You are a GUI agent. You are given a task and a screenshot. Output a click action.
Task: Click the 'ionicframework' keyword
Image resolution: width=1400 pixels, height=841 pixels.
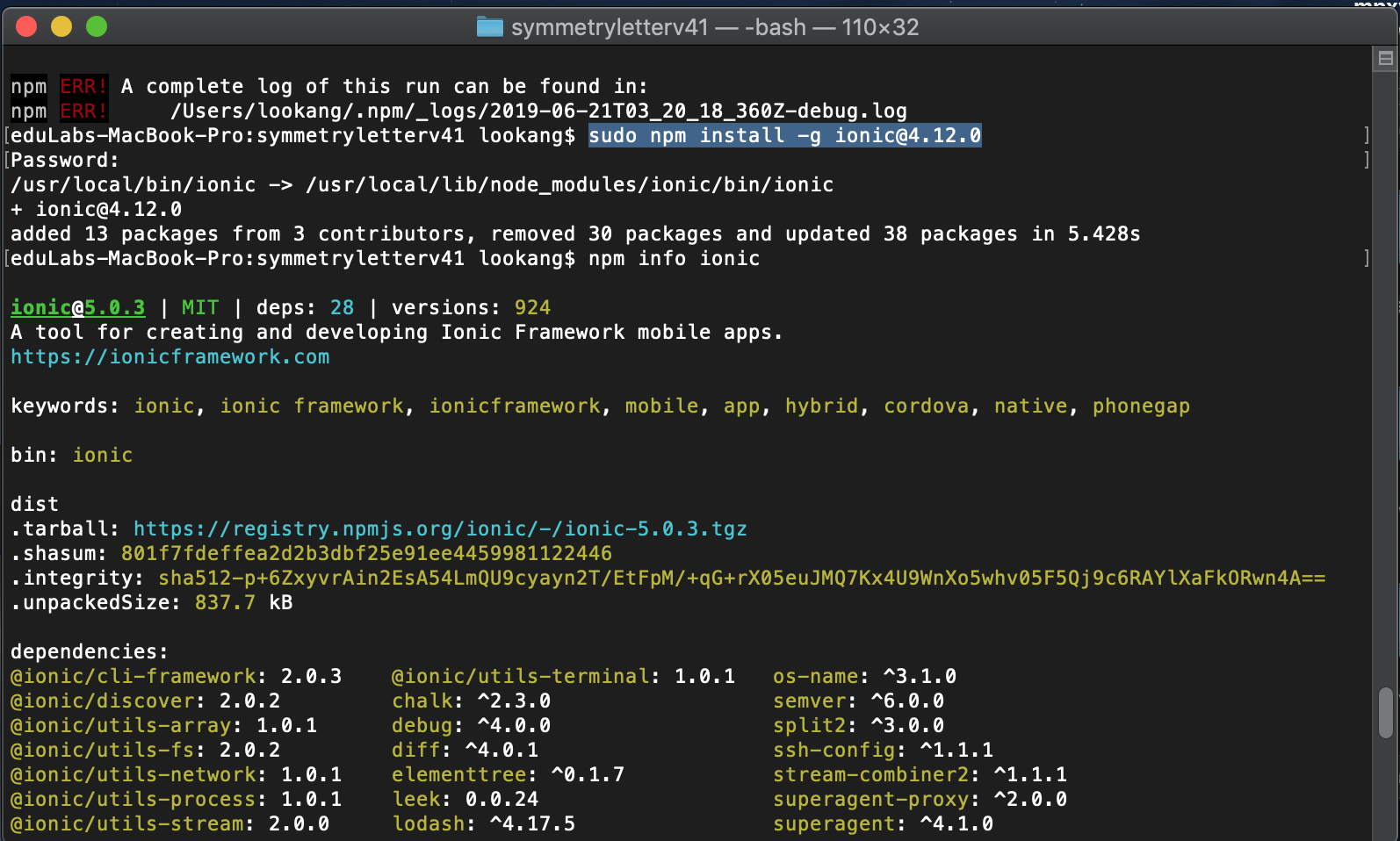pyautogui.click(x=515, y=406)
